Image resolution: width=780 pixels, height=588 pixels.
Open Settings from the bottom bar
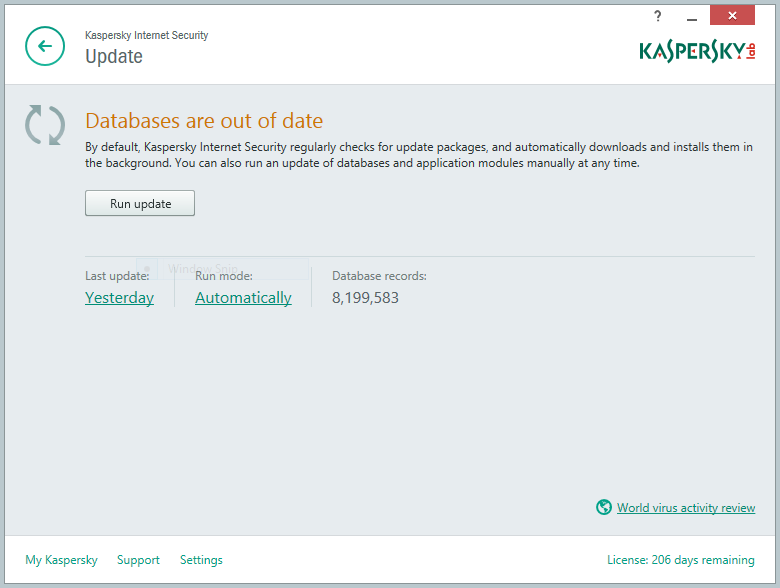pyautogui.click(x=201, y=560)
